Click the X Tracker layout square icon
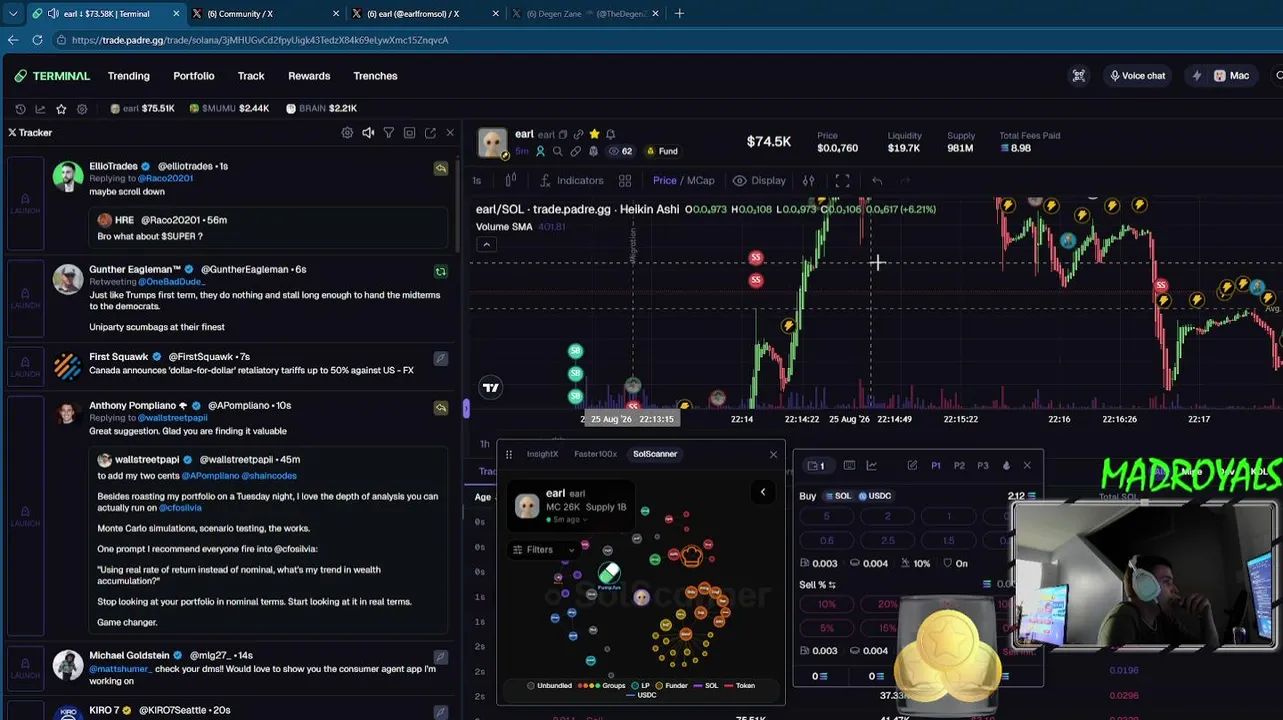The width and height of the screenshot is (1283, 720). point(409,133)
